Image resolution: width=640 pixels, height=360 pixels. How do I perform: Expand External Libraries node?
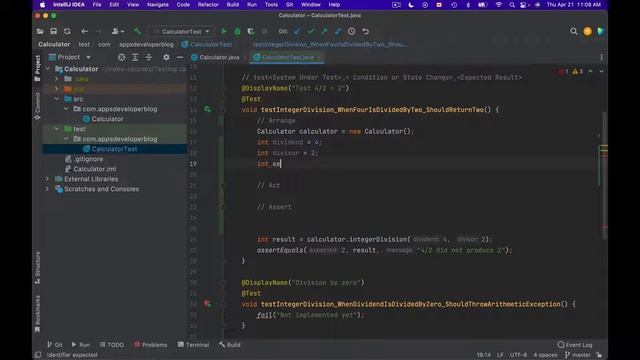(x=47, y=179)
